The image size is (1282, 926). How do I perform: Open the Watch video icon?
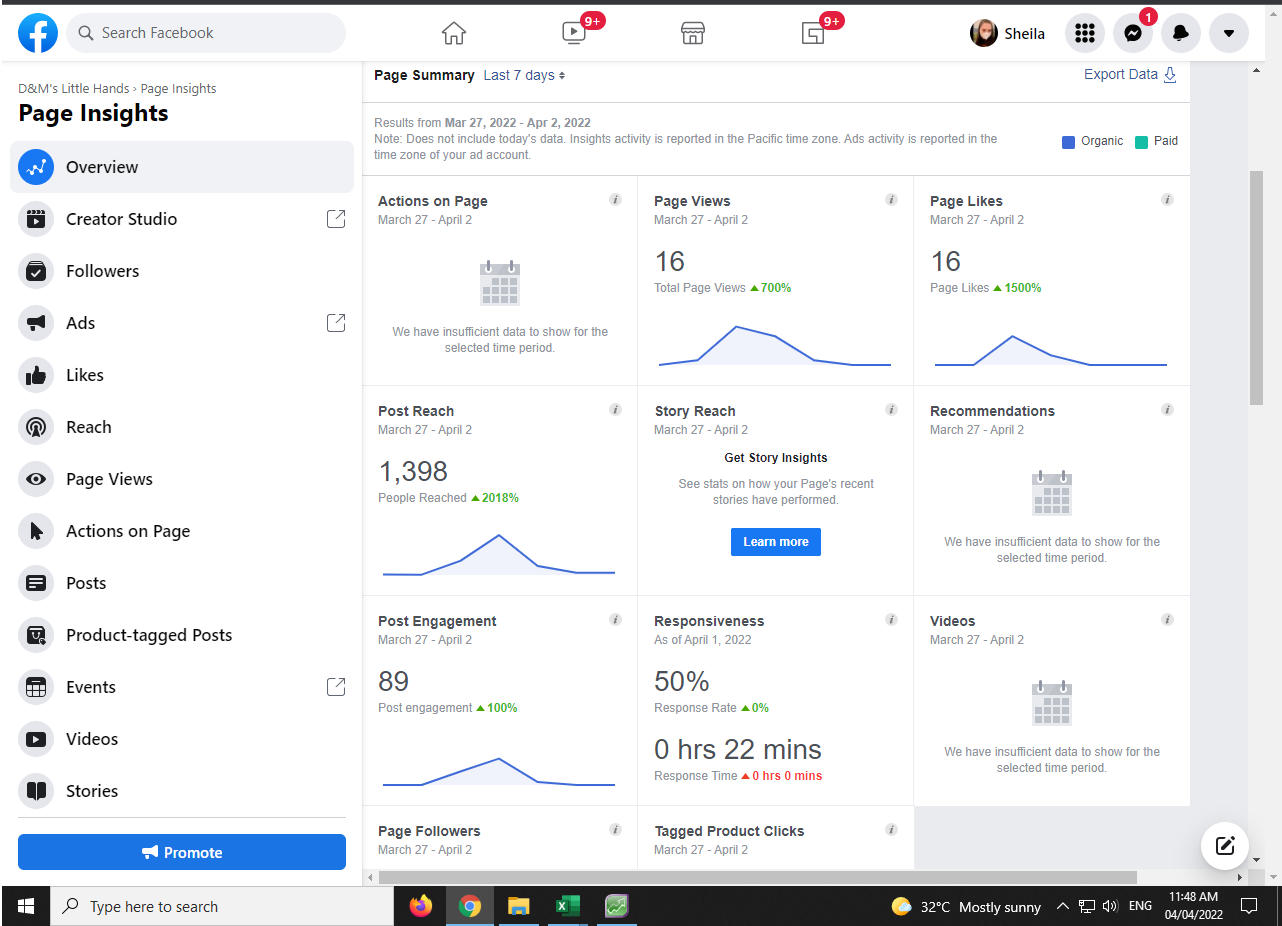(574, 33)
